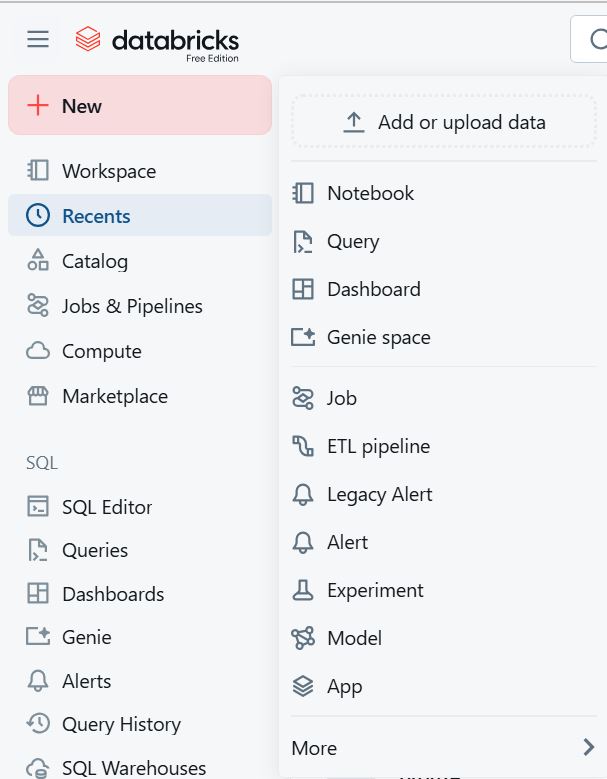Open Recents in sidebar

[x=140, y=216]
